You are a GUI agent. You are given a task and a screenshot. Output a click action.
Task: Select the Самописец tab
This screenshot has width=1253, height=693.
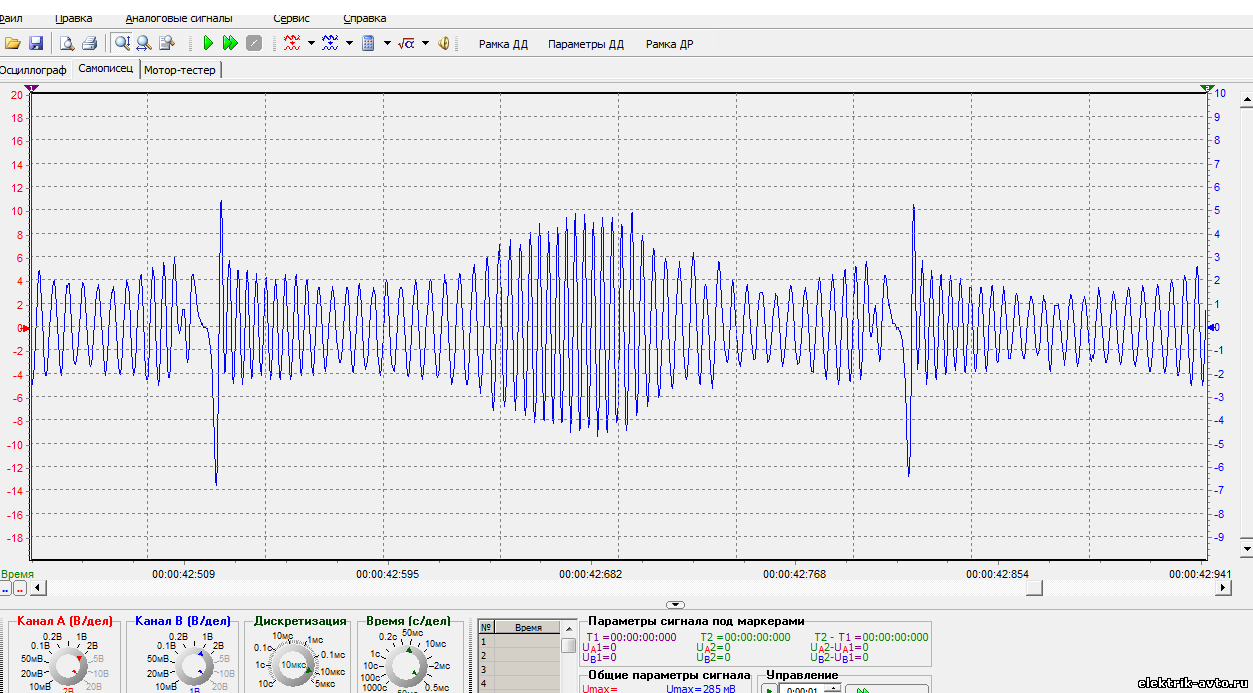point(106,69)
